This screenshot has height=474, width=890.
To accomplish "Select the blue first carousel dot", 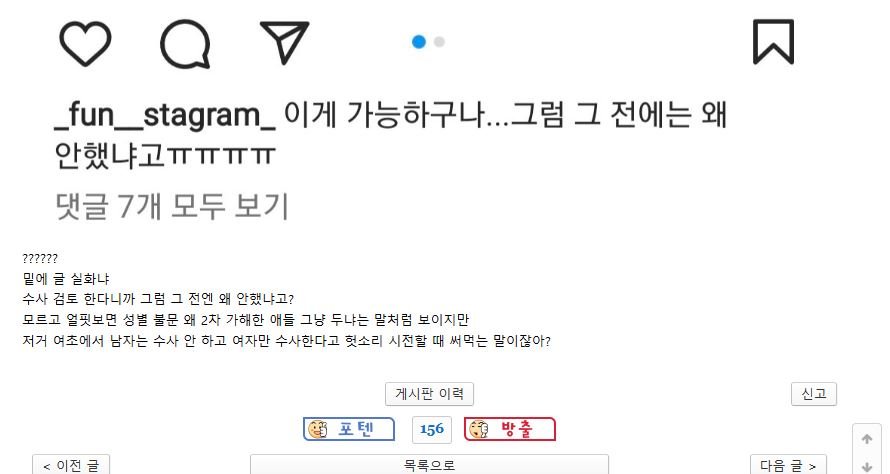I will click(419, 41).
